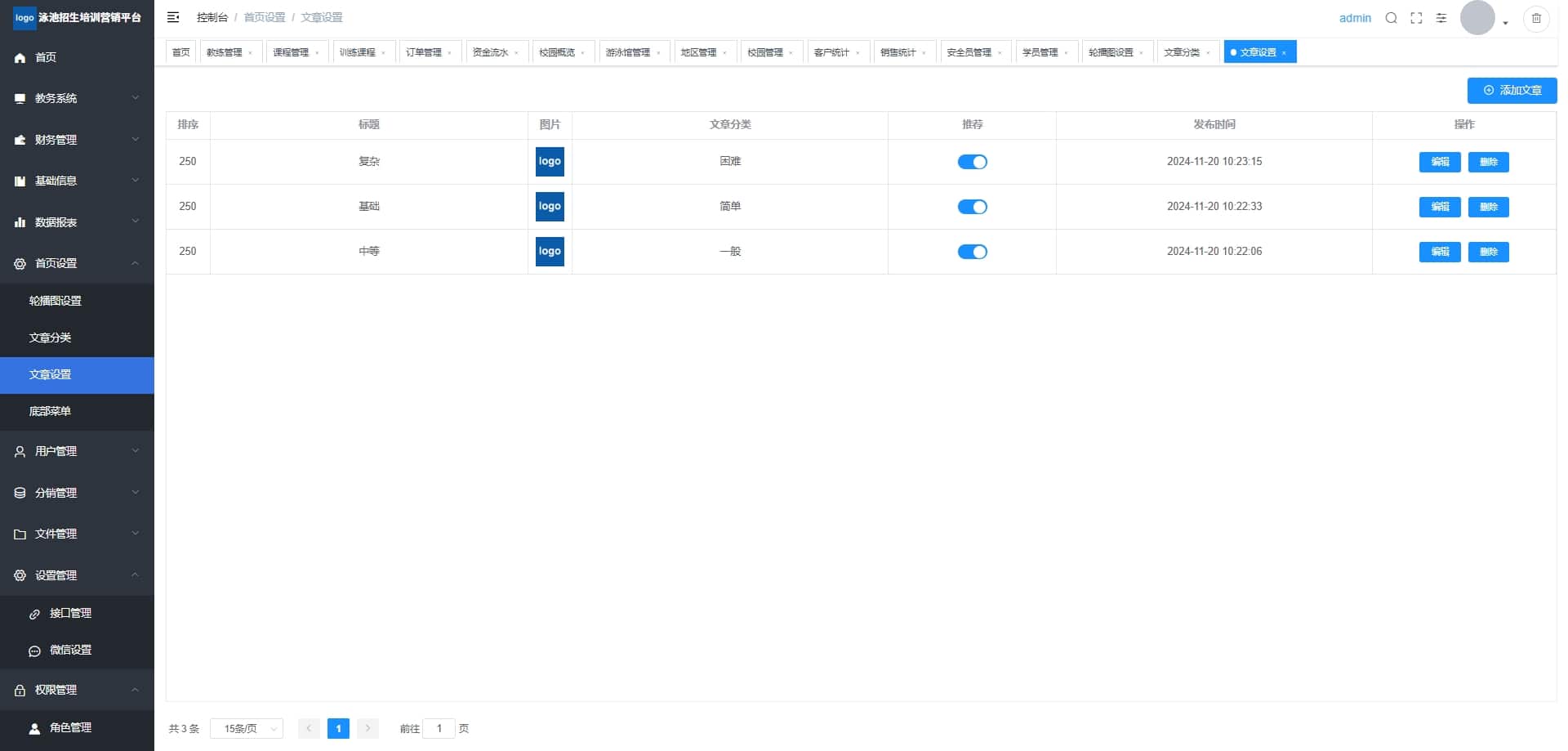Expand the 教务系统 sidebar menu
The height and width of the screenshot is (751, 1568).
(x=77, y=98)
